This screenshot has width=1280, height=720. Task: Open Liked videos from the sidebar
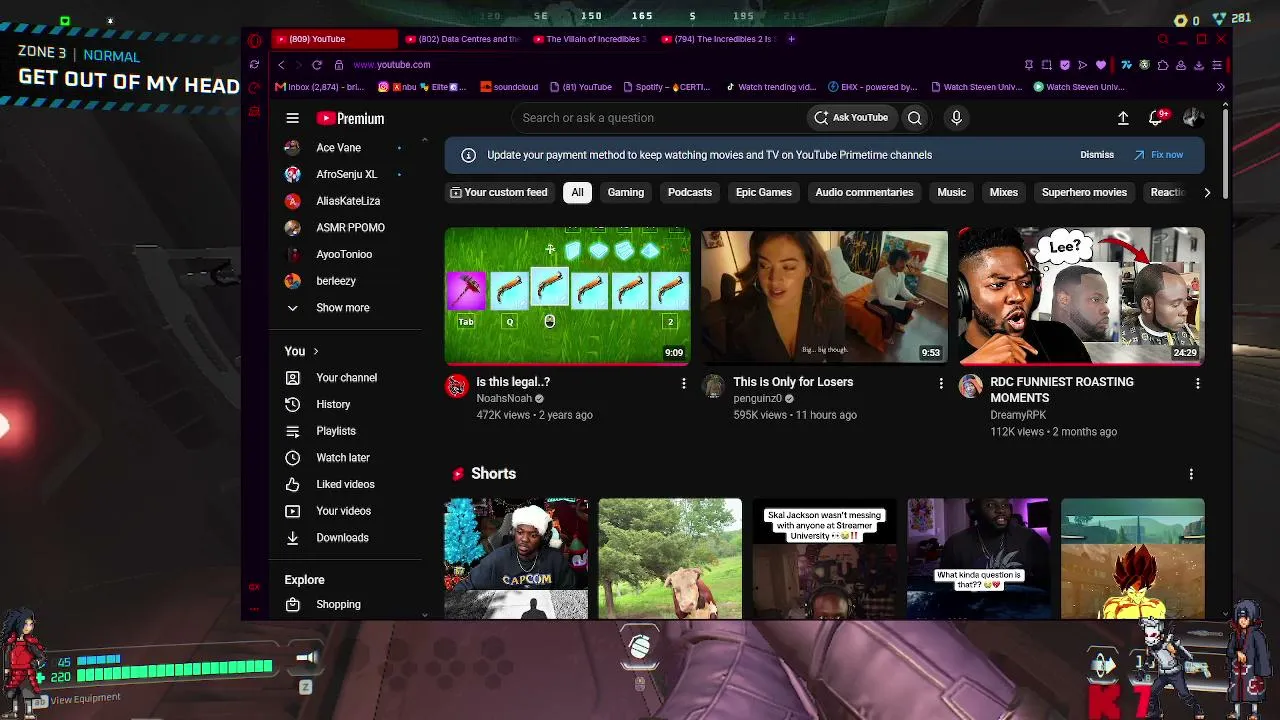pyautogui.click(x=345, y=484)
